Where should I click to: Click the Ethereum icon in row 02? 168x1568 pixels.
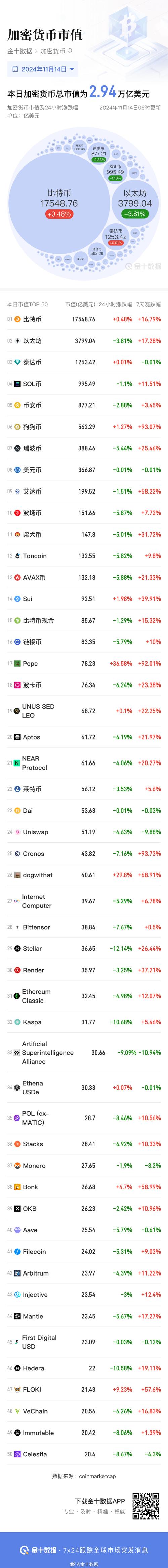[18, 341]
